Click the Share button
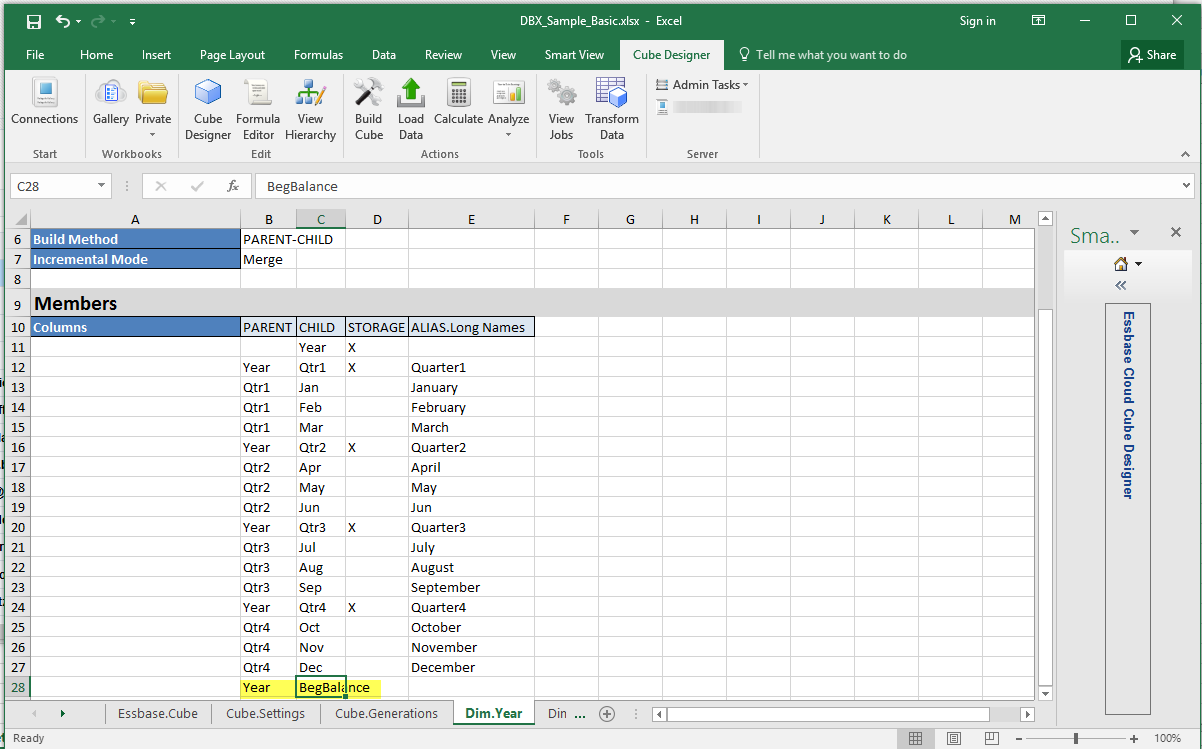1202x749 pixels. (1151, 55)
